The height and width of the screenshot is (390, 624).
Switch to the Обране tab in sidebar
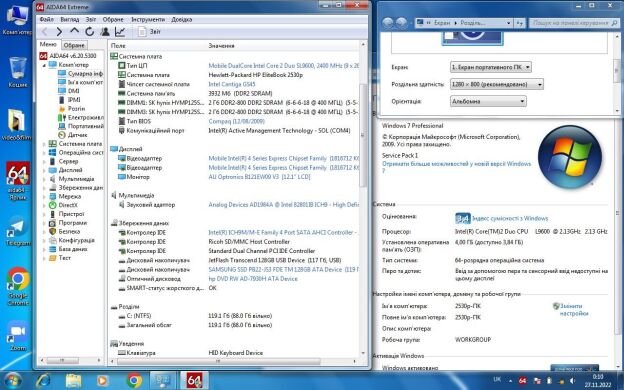[74, 45]
